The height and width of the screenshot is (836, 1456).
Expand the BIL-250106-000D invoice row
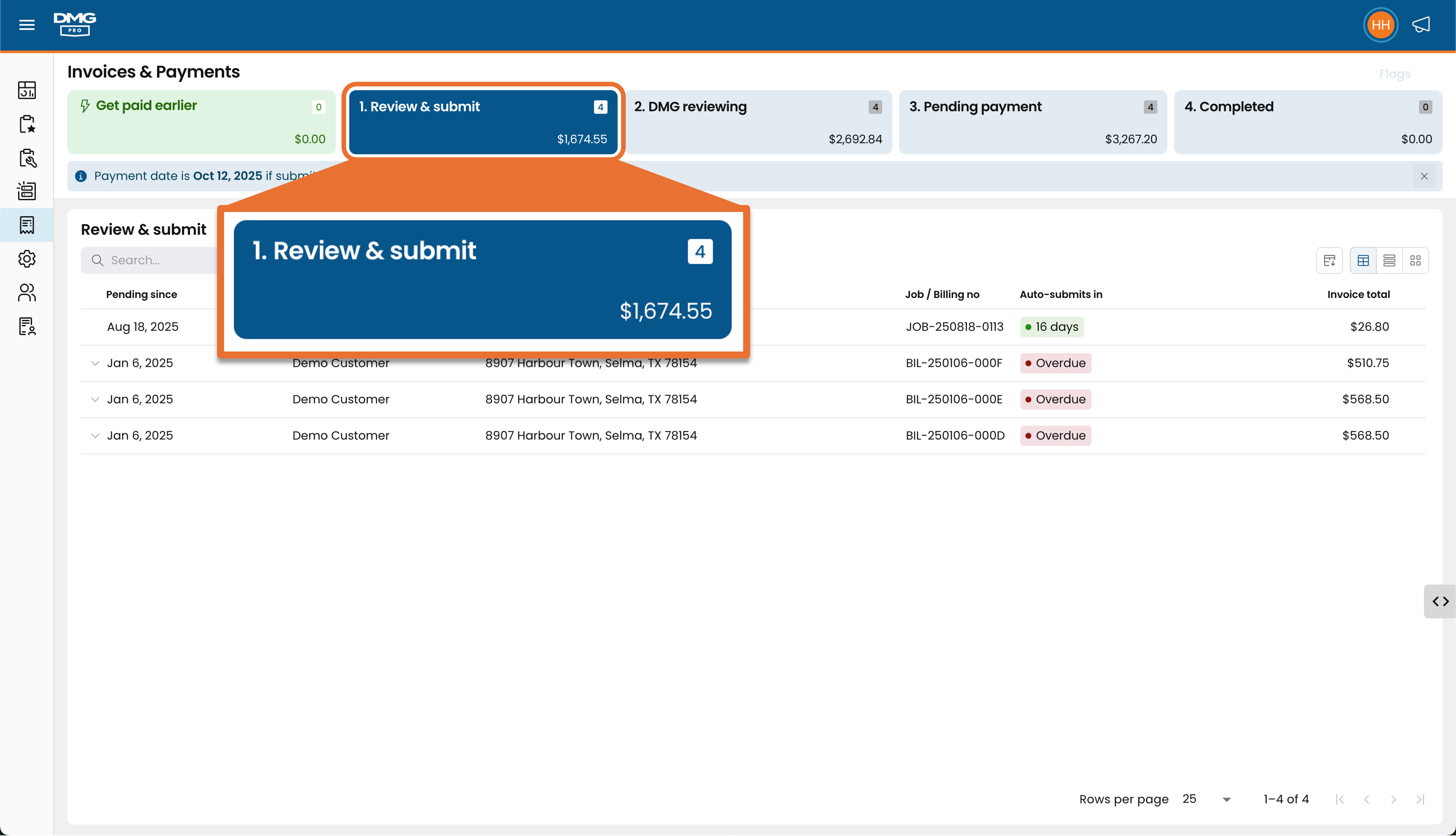[x=95, y=435]
